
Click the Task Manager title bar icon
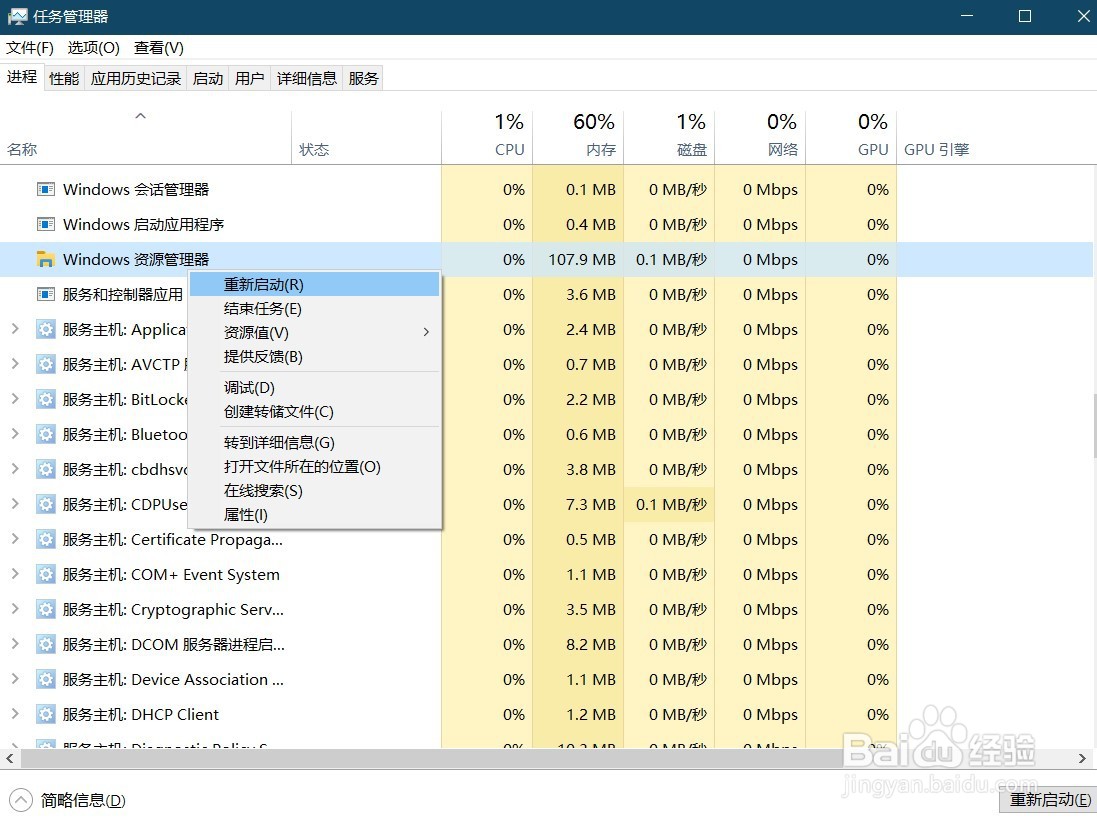click(x=17, y=16)
